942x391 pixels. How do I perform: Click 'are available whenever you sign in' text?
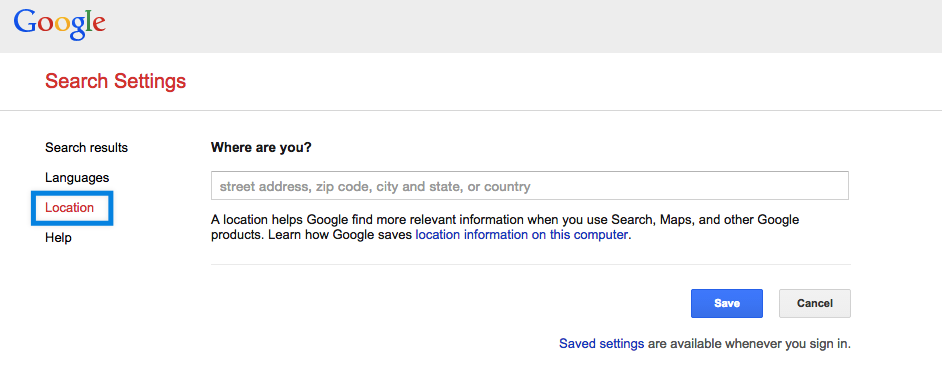[749, 344]
